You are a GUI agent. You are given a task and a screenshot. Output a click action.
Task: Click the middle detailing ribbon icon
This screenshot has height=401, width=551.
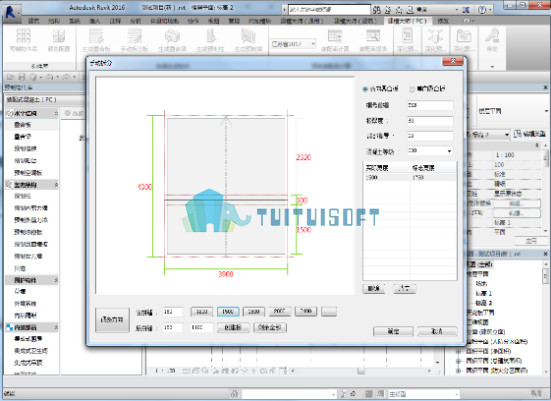point(435,40)
